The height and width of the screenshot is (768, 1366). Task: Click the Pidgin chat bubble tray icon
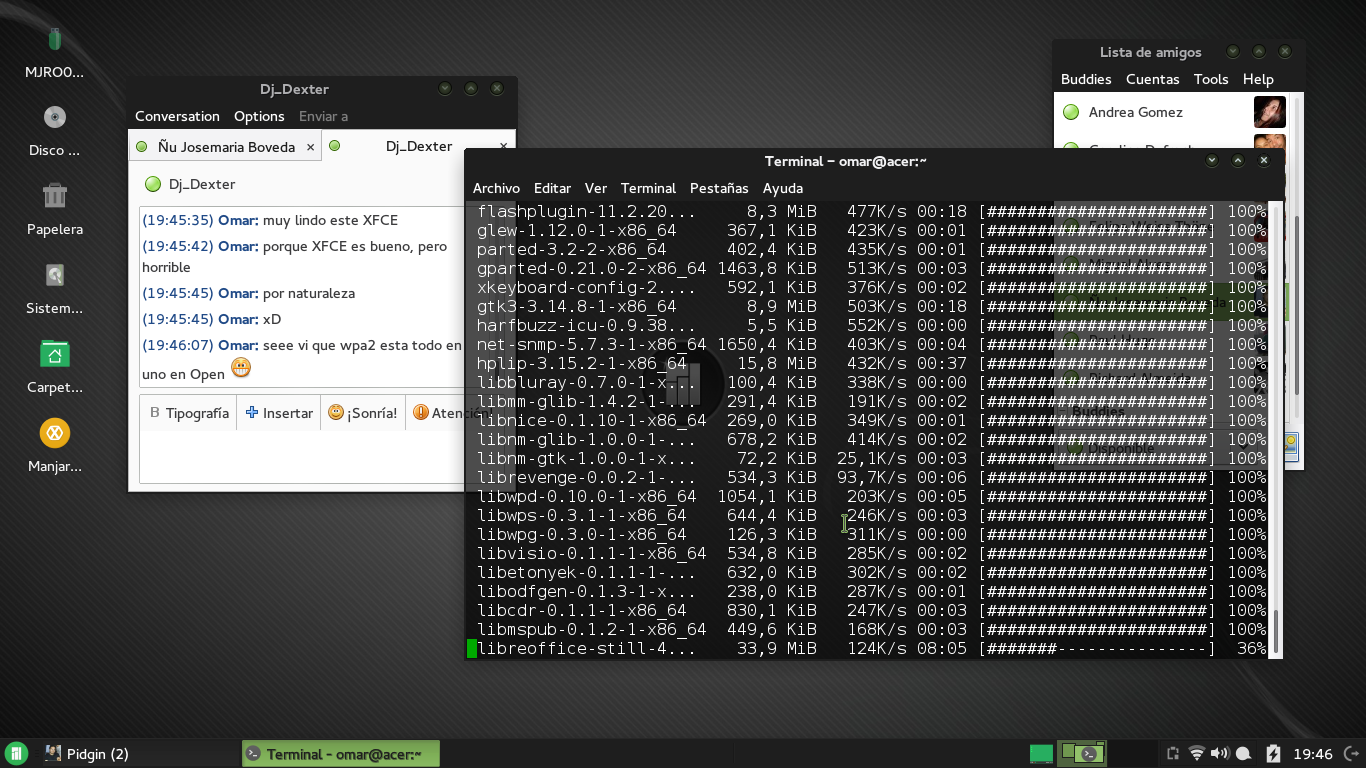click(1244, 754)
